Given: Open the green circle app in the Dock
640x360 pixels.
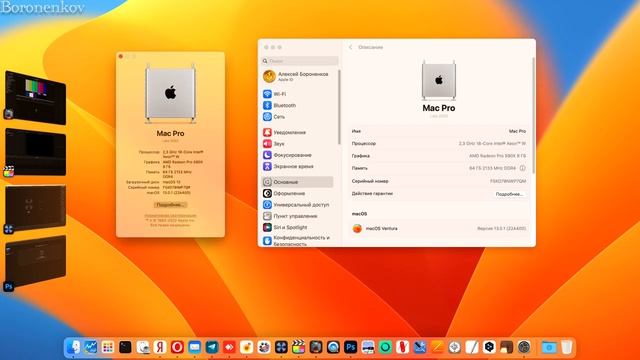Looking at the screenshot, I should pyautogui.click(x=385, y=347).
